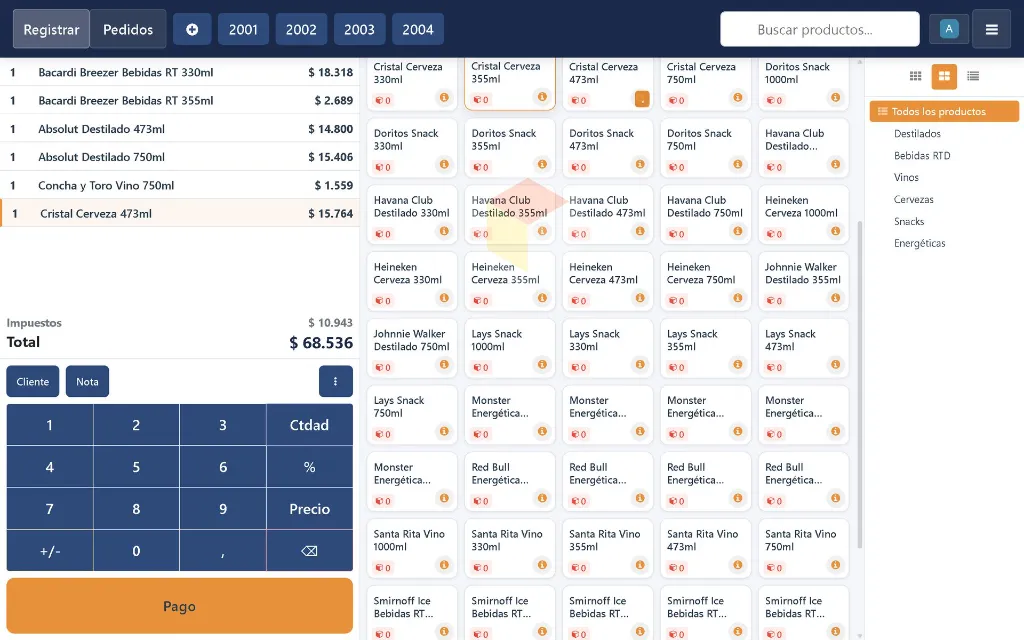The width and height of the screenshot is (1024, 640).
Task: Select order line Concha y Toro Vino 750ml
Action: point(180,185)
